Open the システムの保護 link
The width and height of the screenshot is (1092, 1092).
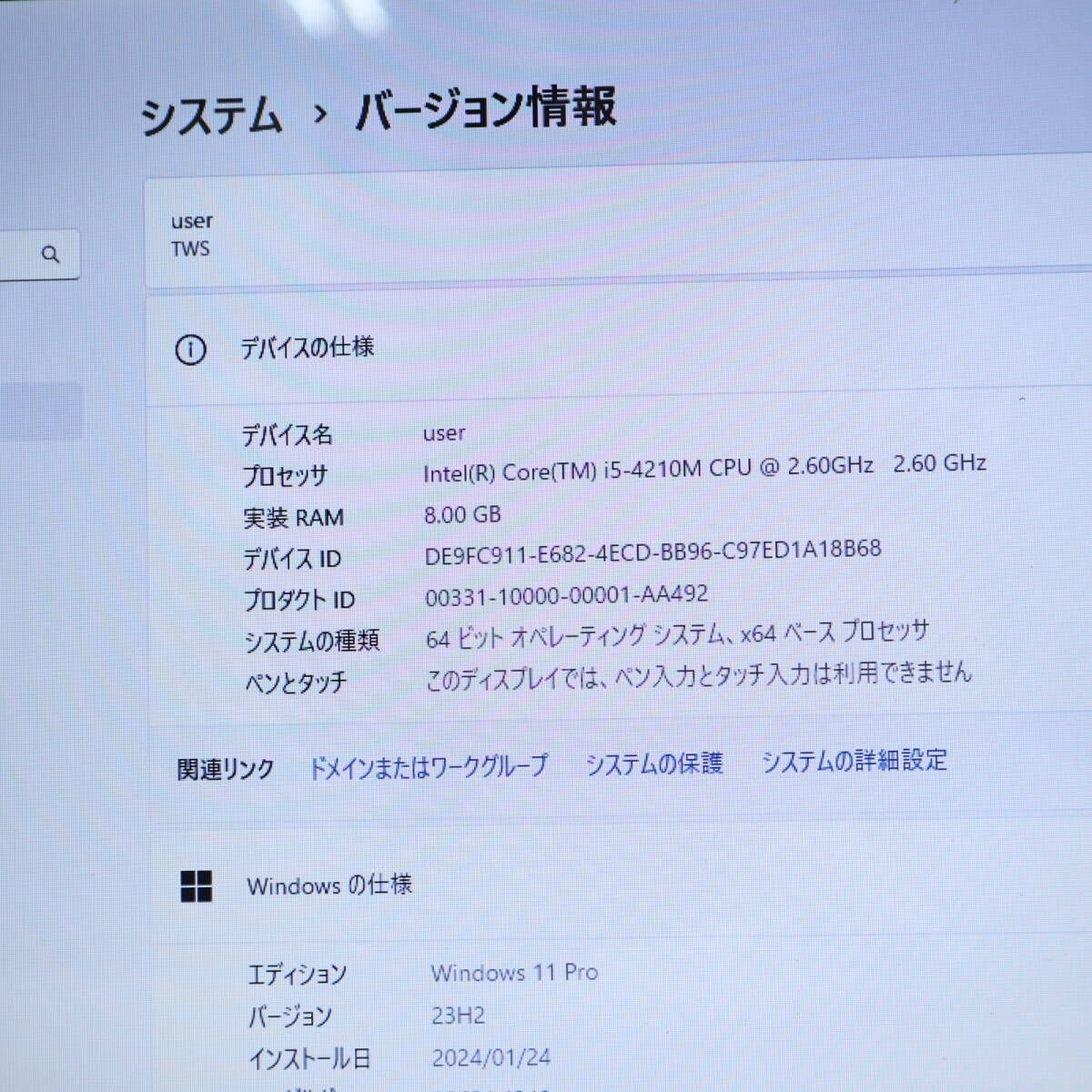click(654, 763)
